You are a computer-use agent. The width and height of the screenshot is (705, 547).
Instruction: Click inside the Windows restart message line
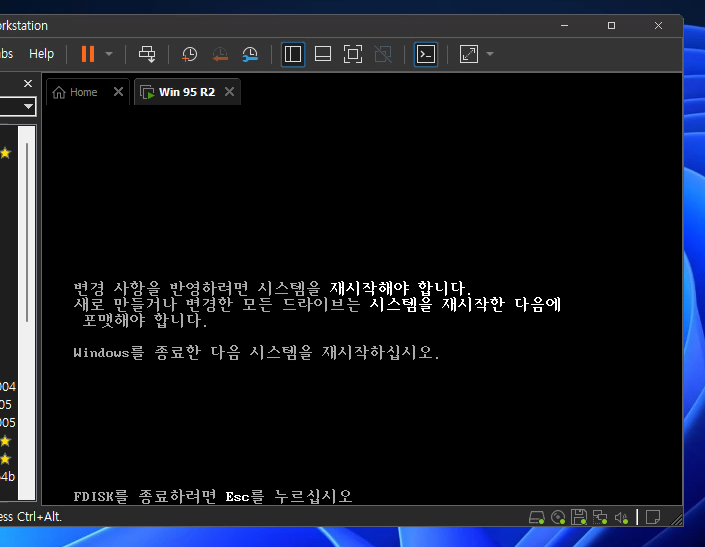click(x=256, y=352)
